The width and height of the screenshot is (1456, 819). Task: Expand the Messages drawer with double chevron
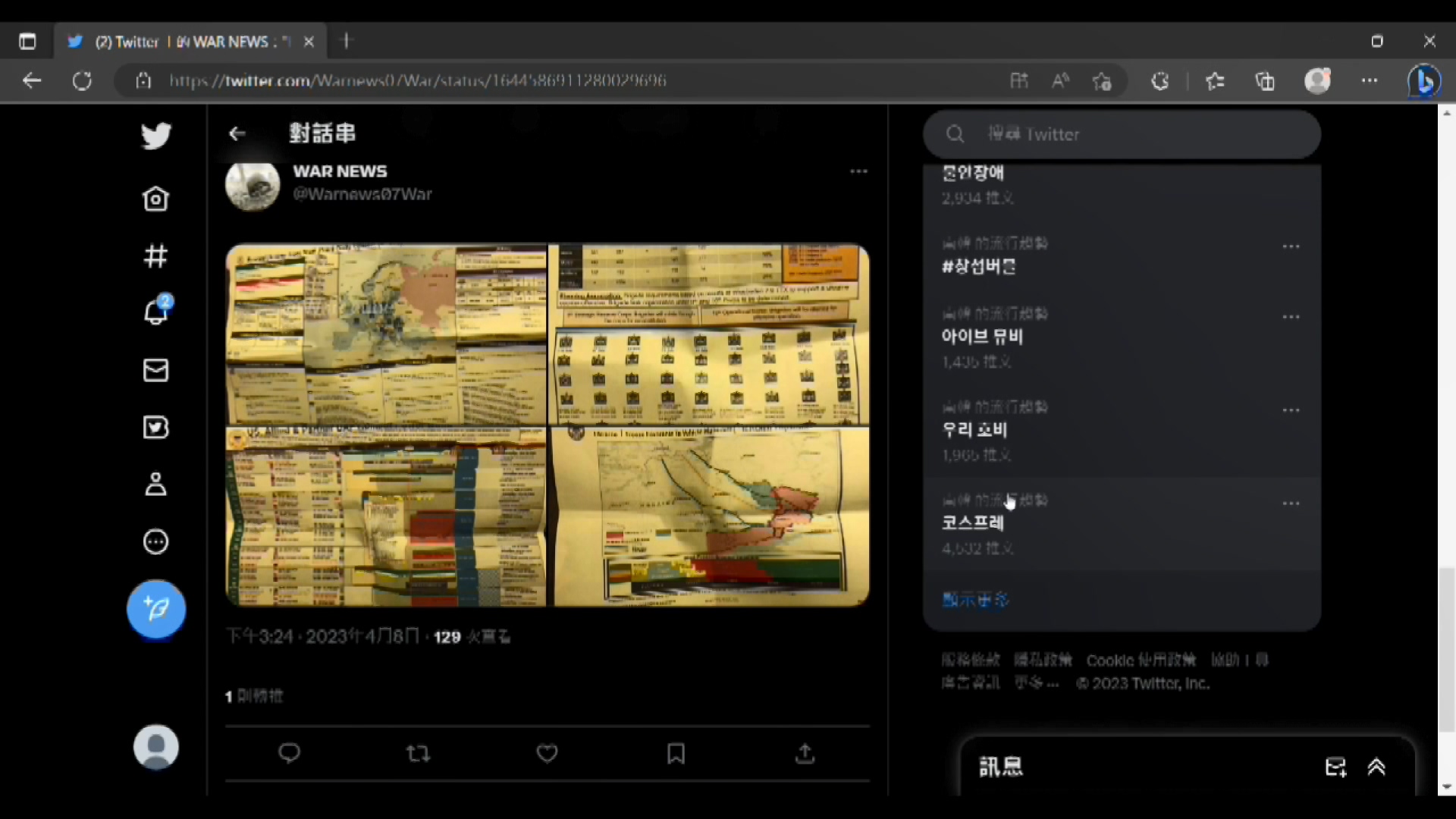1376,767
